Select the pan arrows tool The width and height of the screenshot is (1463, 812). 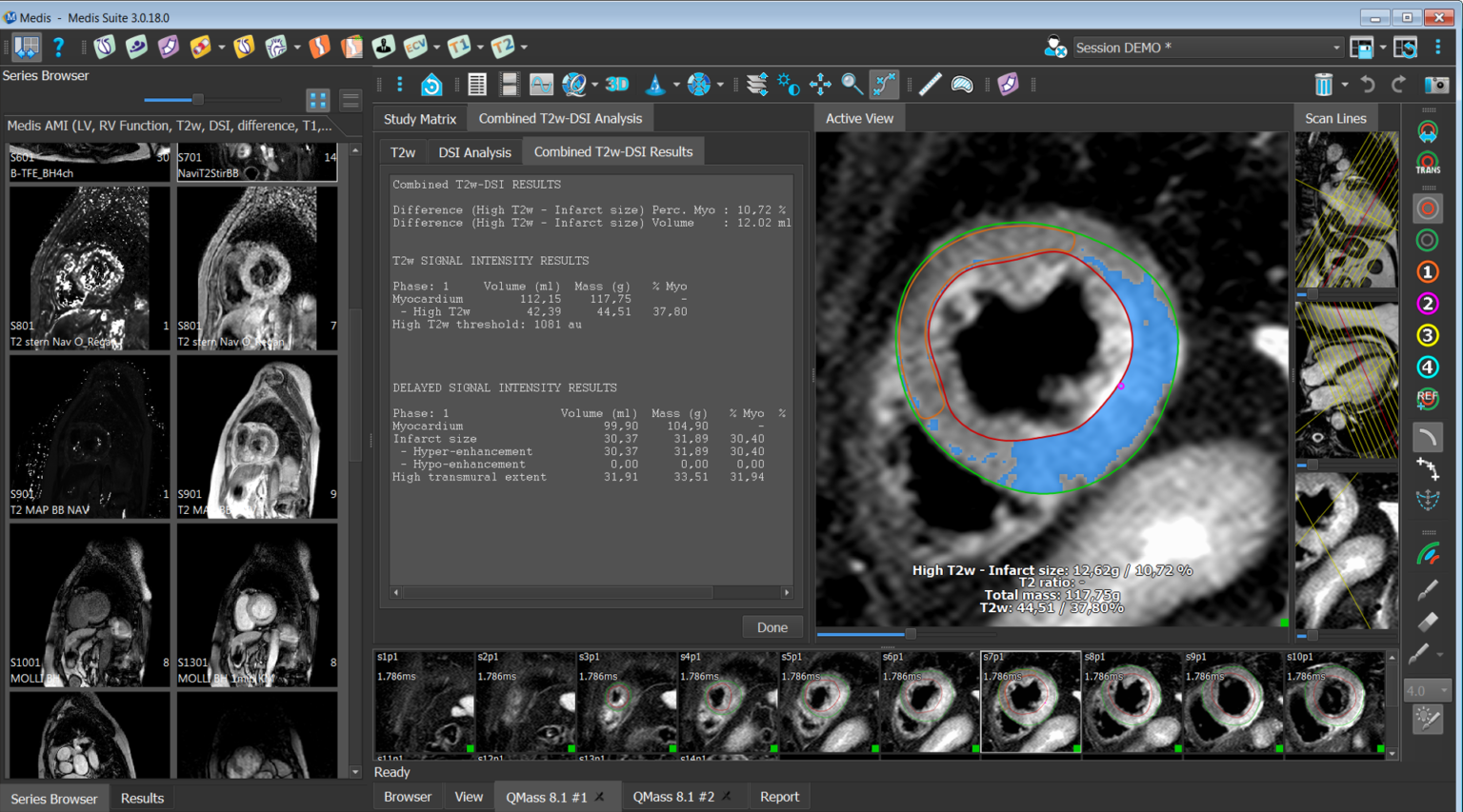point(820,85)
